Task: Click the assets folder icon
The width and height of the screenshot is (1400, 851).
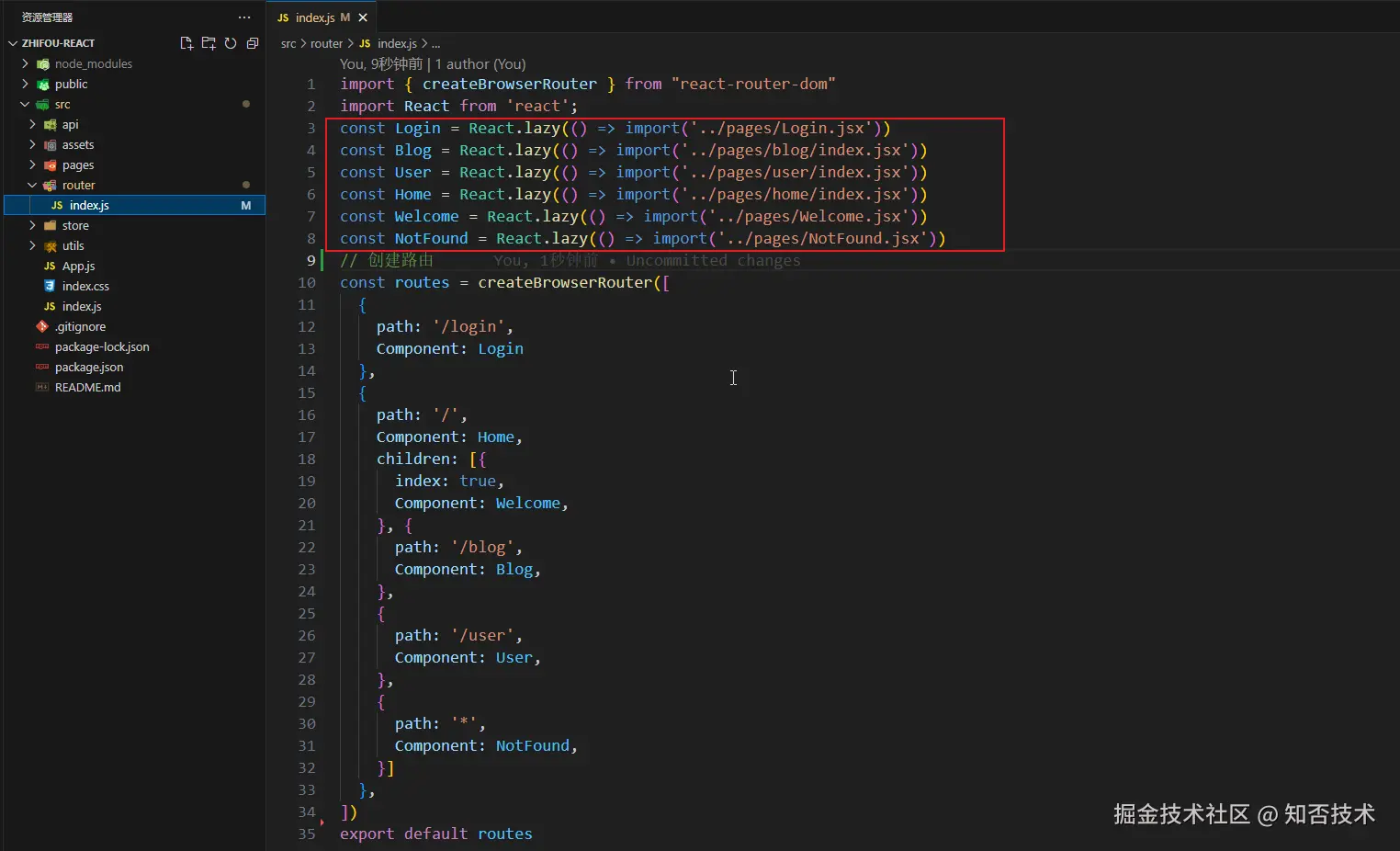Action: 50,145
